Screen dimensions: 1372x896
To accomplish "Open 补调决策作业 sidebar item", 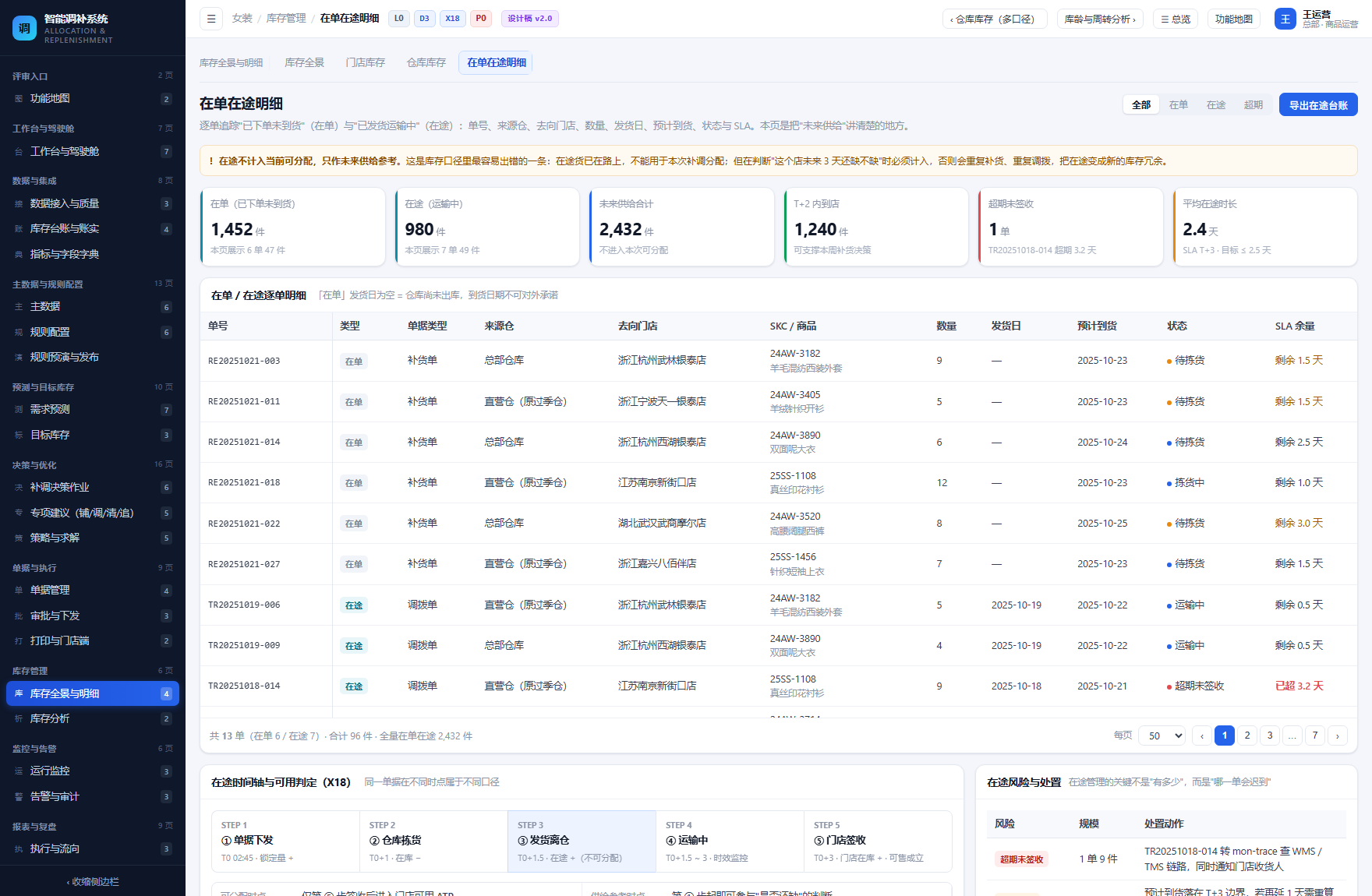I will coord(93,488).
